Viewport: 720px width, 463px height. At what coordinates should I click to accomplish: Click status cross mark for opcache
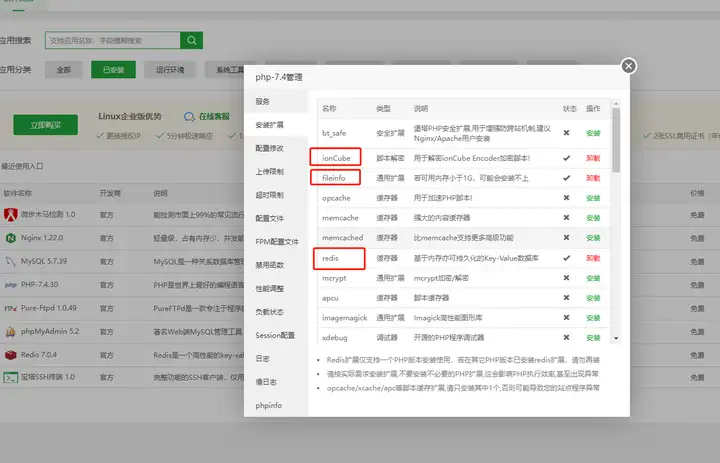(x=567, y=198)
